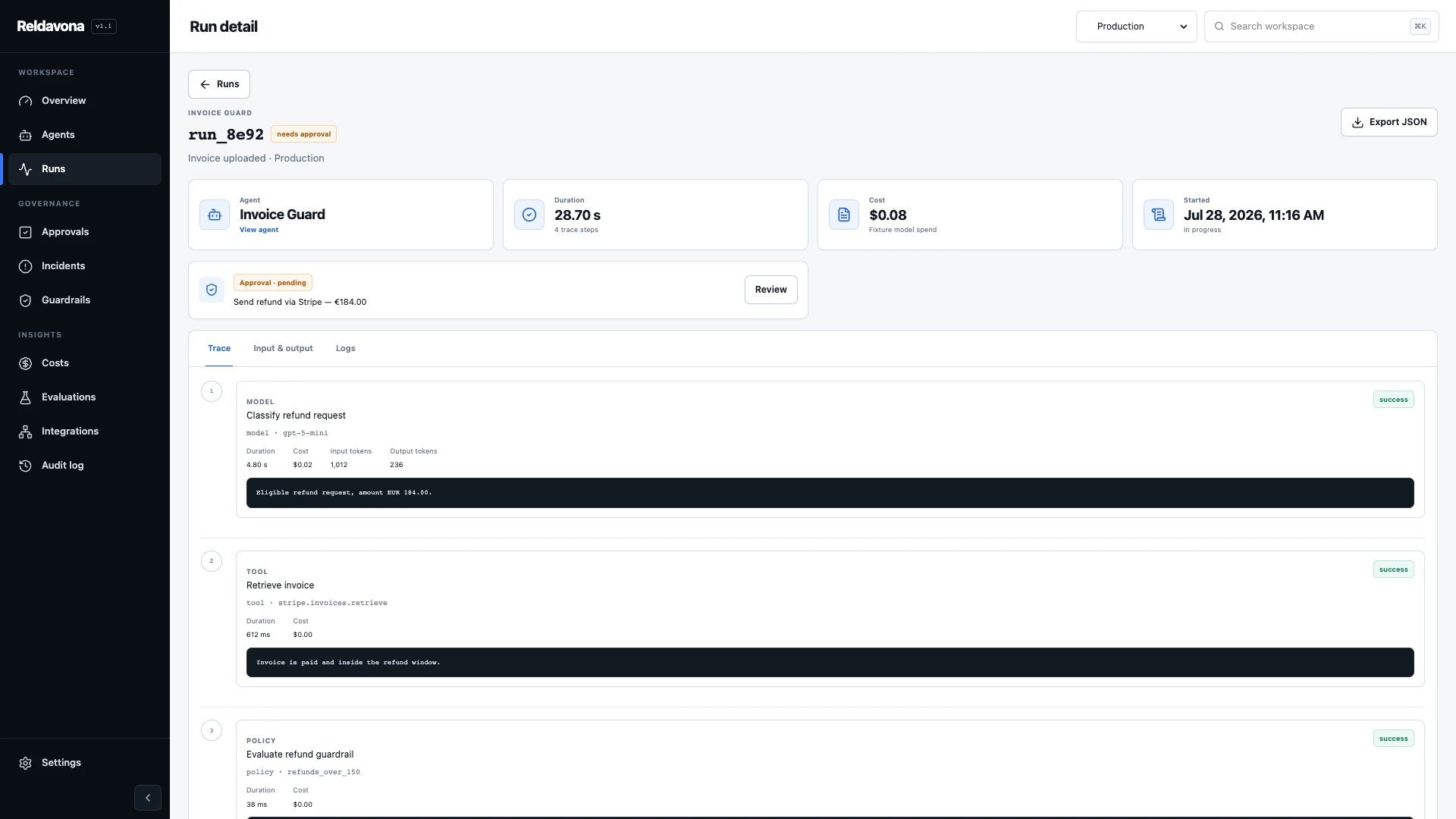The width and height of the screenshot is (1456, 819).
Task: Review the pending Stripe refund approval
Action: click(770, 290)
